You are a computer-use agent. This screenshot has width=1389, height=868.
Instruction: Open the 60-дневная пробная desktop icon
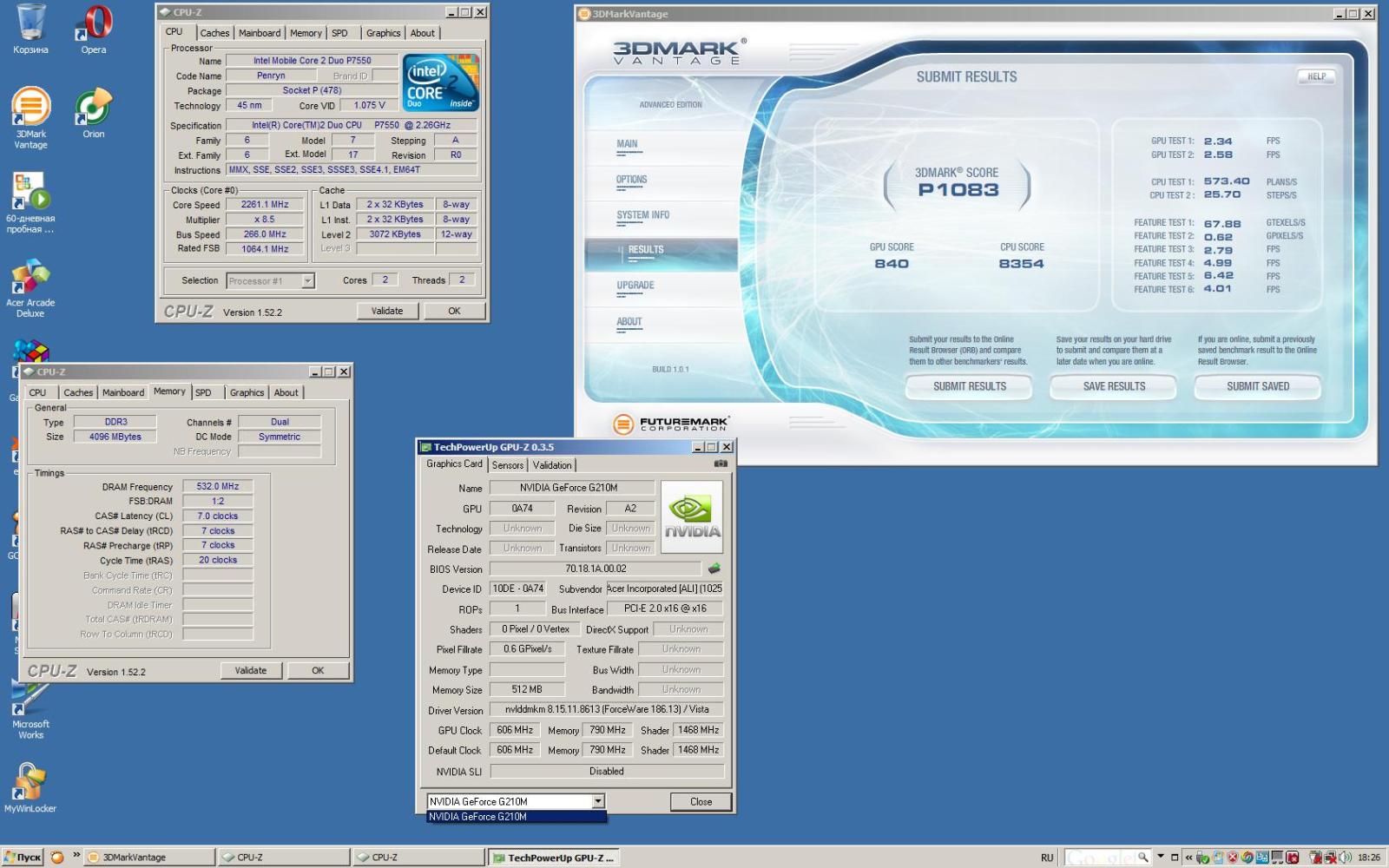point(30,202)
